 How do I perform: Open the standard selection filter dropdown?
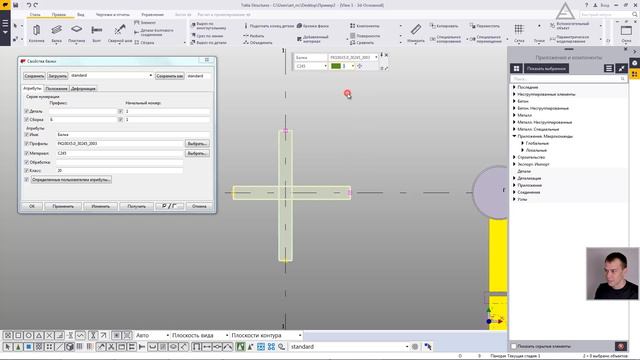(407, 347)
